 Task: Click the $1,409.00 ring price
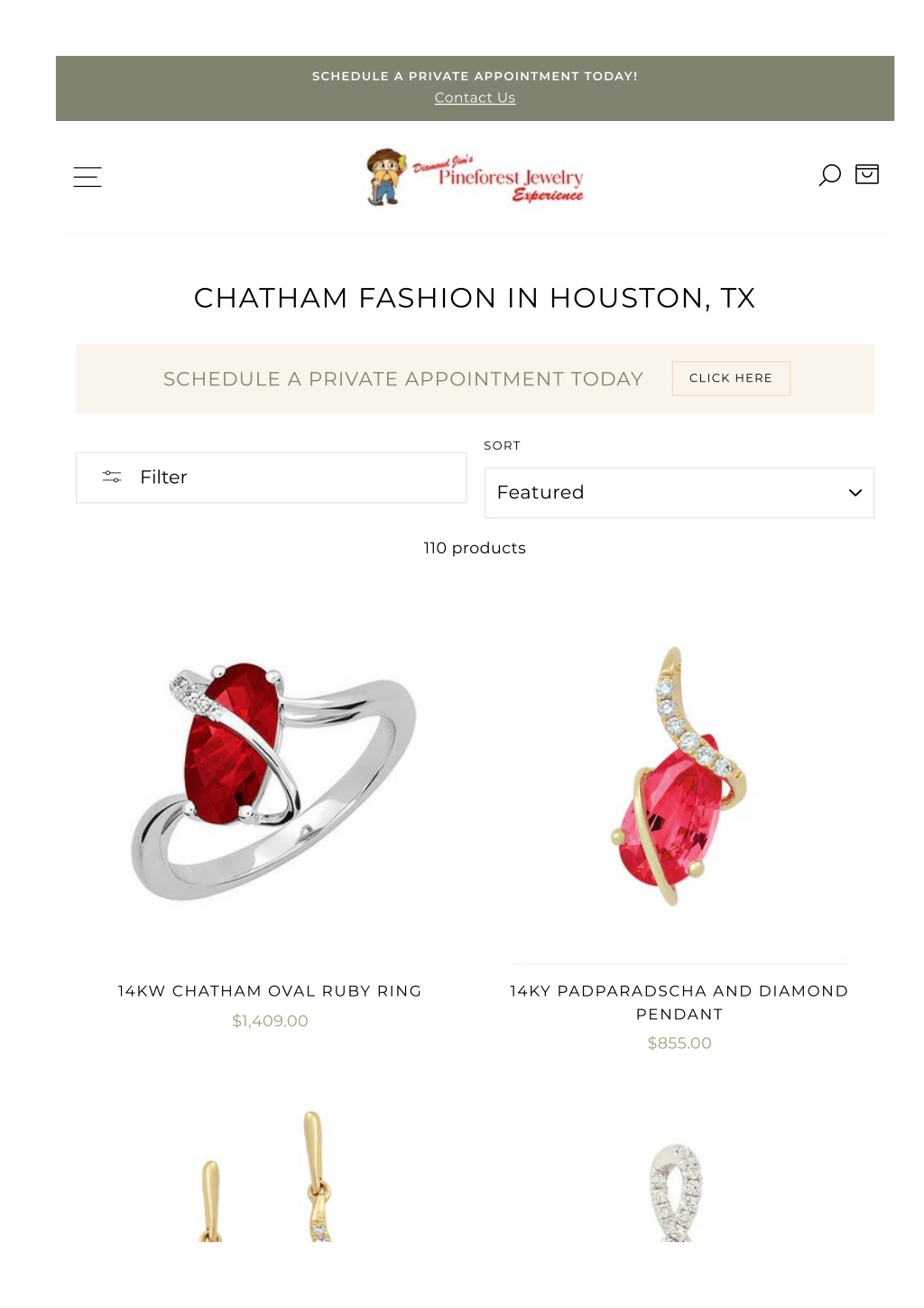tap(270, 1021)
